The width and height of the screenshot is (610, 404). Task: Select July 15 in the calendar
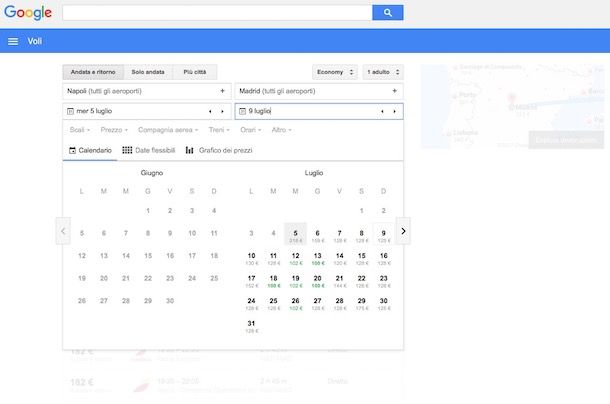pos(361,257)
